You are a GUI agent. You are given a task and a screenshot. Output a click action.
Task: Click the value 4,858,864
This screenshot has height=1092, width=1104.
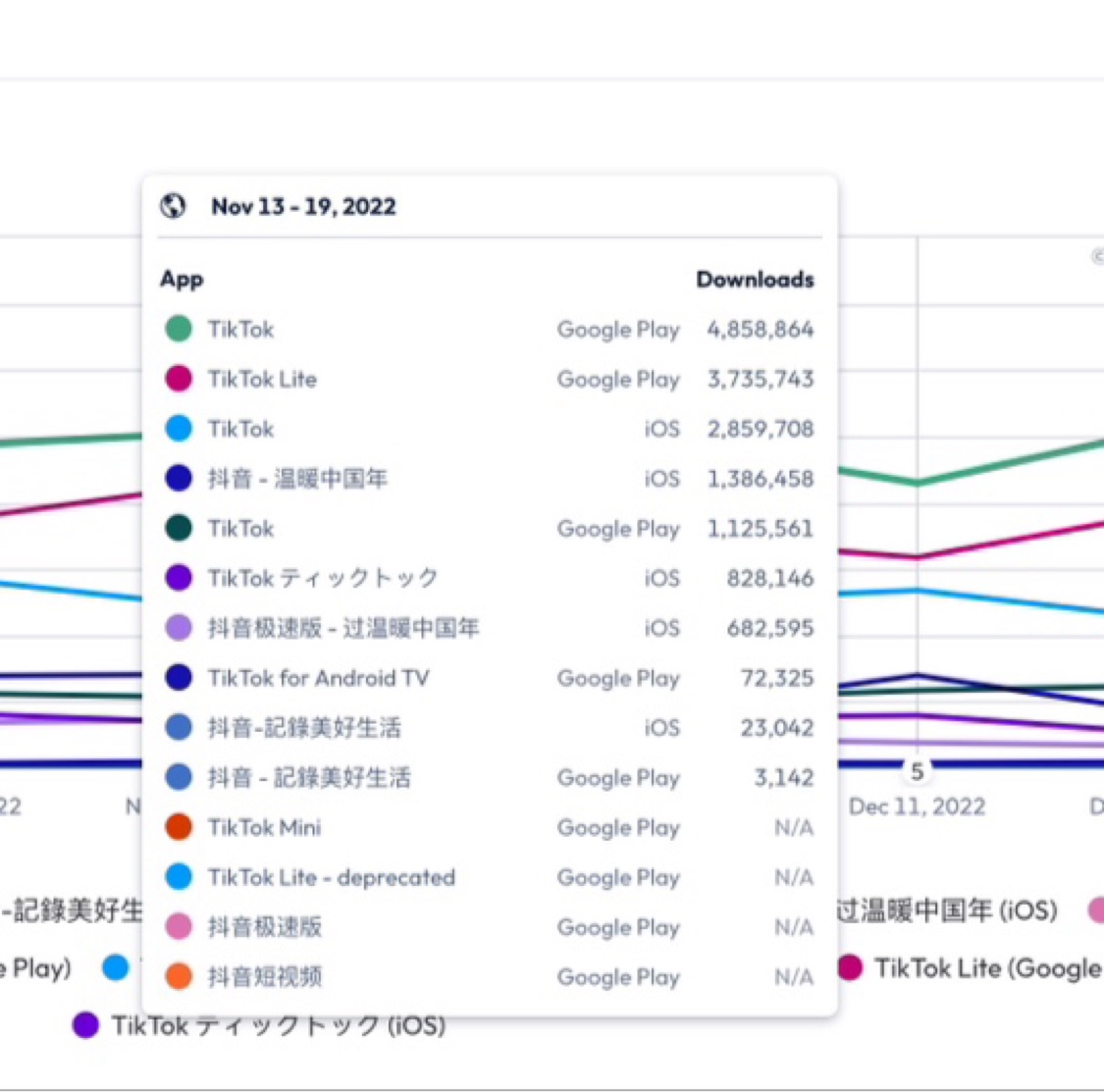[761, 330]
